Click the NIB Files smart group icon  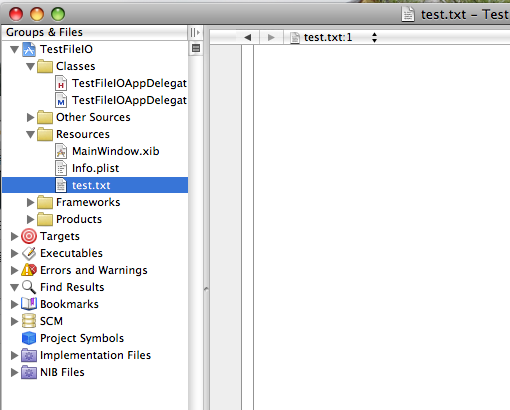point(29,372)
